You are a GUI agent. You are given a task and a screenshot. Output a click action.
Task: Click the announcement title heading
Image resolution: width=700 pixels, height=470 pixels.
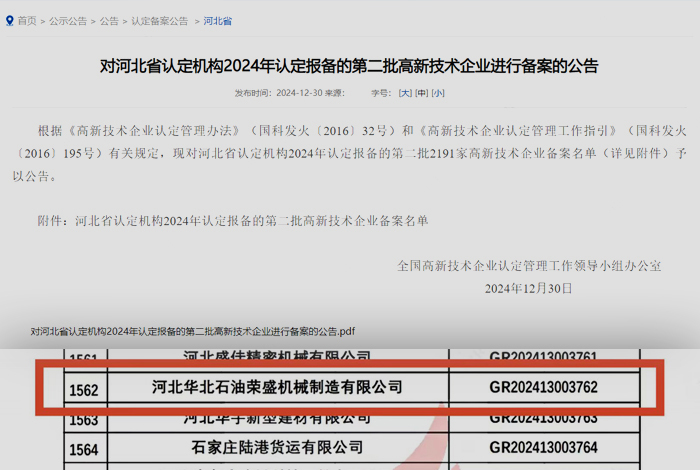click(x=349, y=66)
